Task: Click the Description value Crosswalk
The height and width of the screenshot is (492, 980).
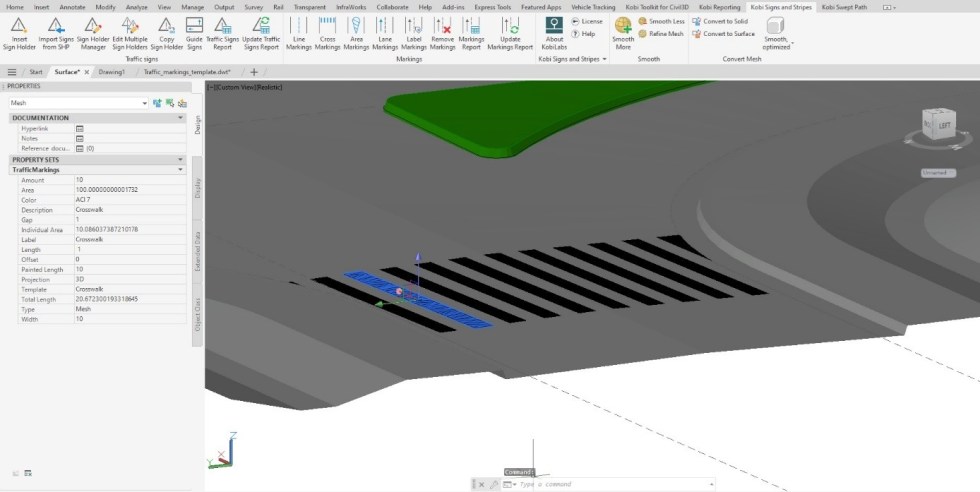Action: (x=130, y=210)
